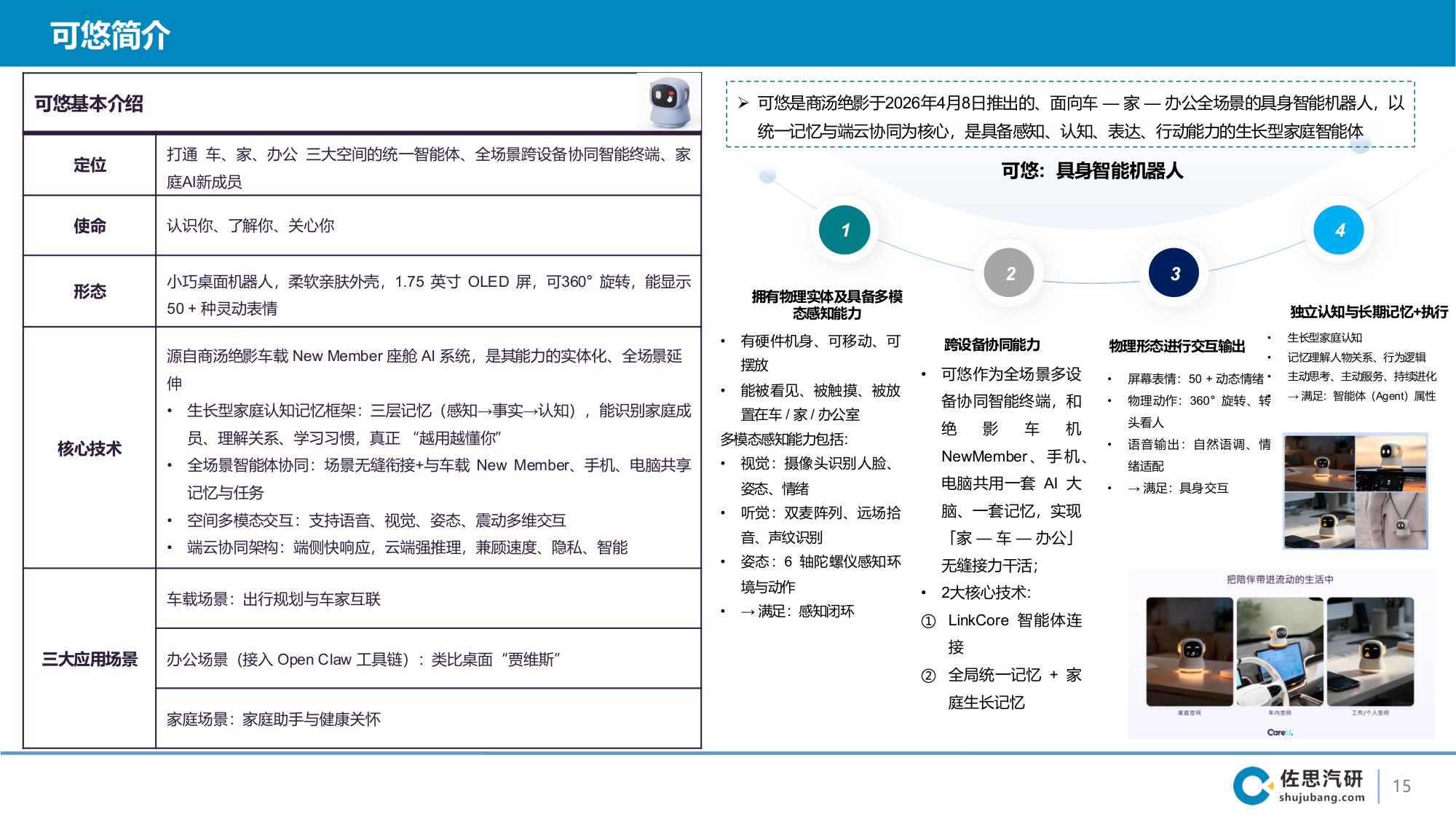Click the dashed intro box about 可悠
Viewport: 1456px width, 819px height.
coord(1070,114)
